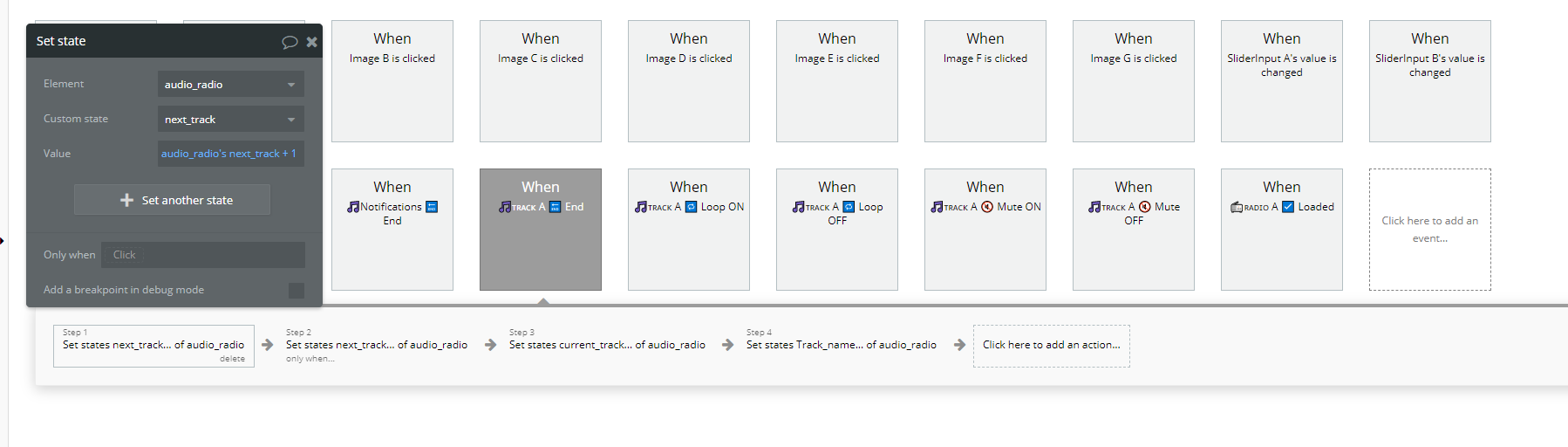
Task: Click the Track A End event music icon
Action: tap(505, 207)
